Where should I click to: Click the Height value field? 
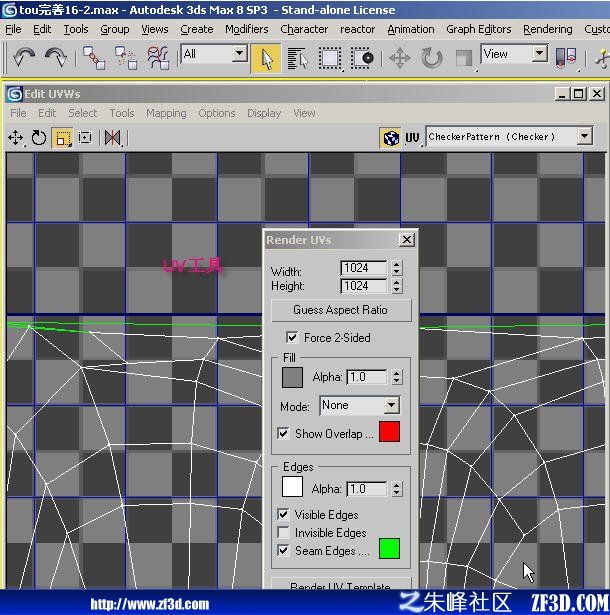(x=363, y=286)
